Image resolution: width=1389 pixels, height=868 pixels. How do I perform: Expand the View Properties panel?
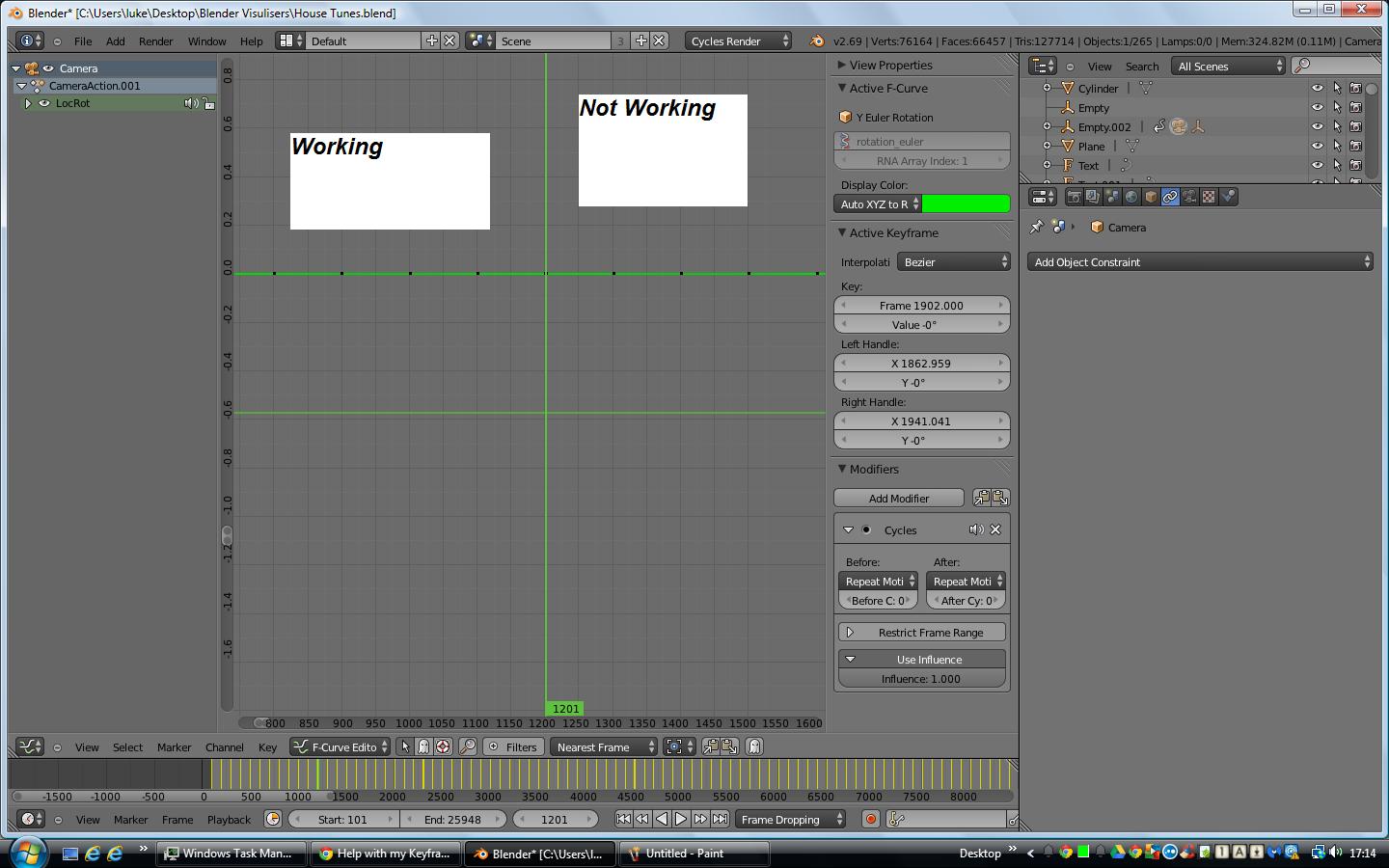tap(842, 65)
